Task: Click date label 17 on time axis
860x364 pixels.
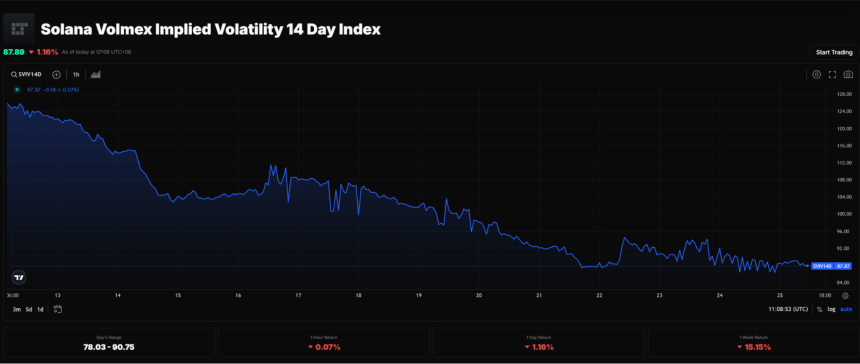Action: tap(298, 295)
